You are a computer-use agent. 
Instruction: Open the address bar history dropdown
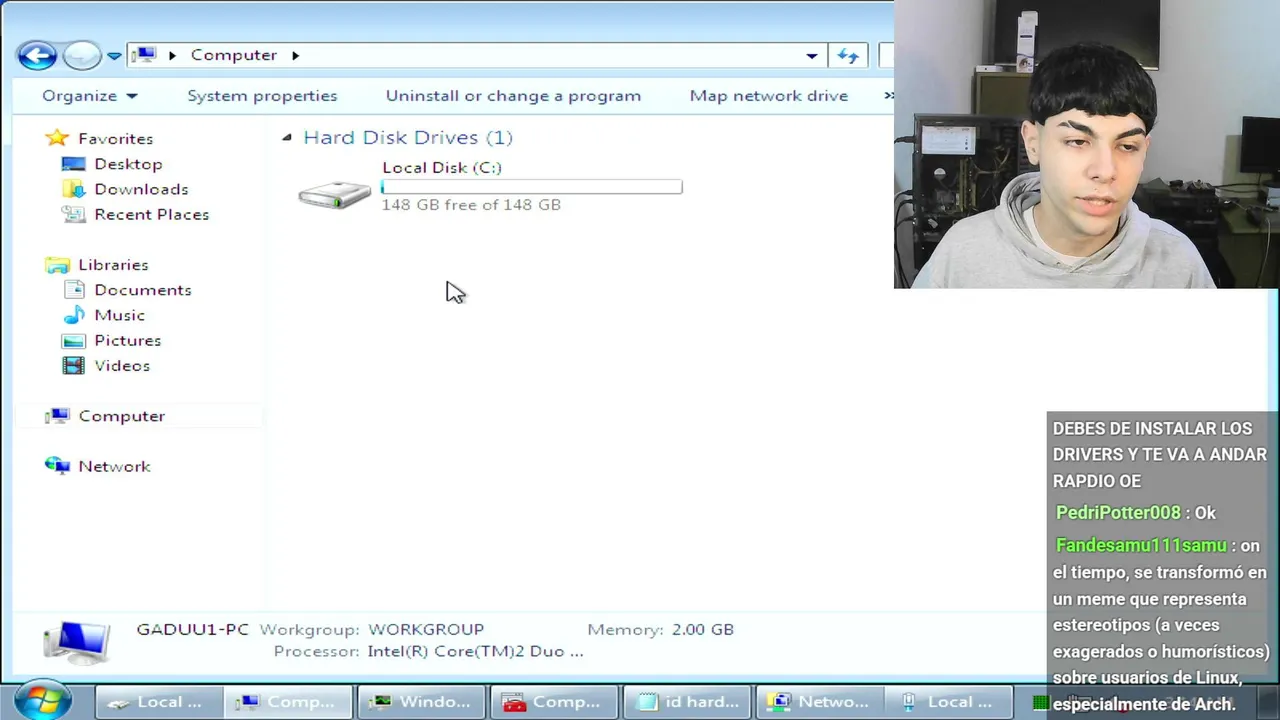pos(812,56)
